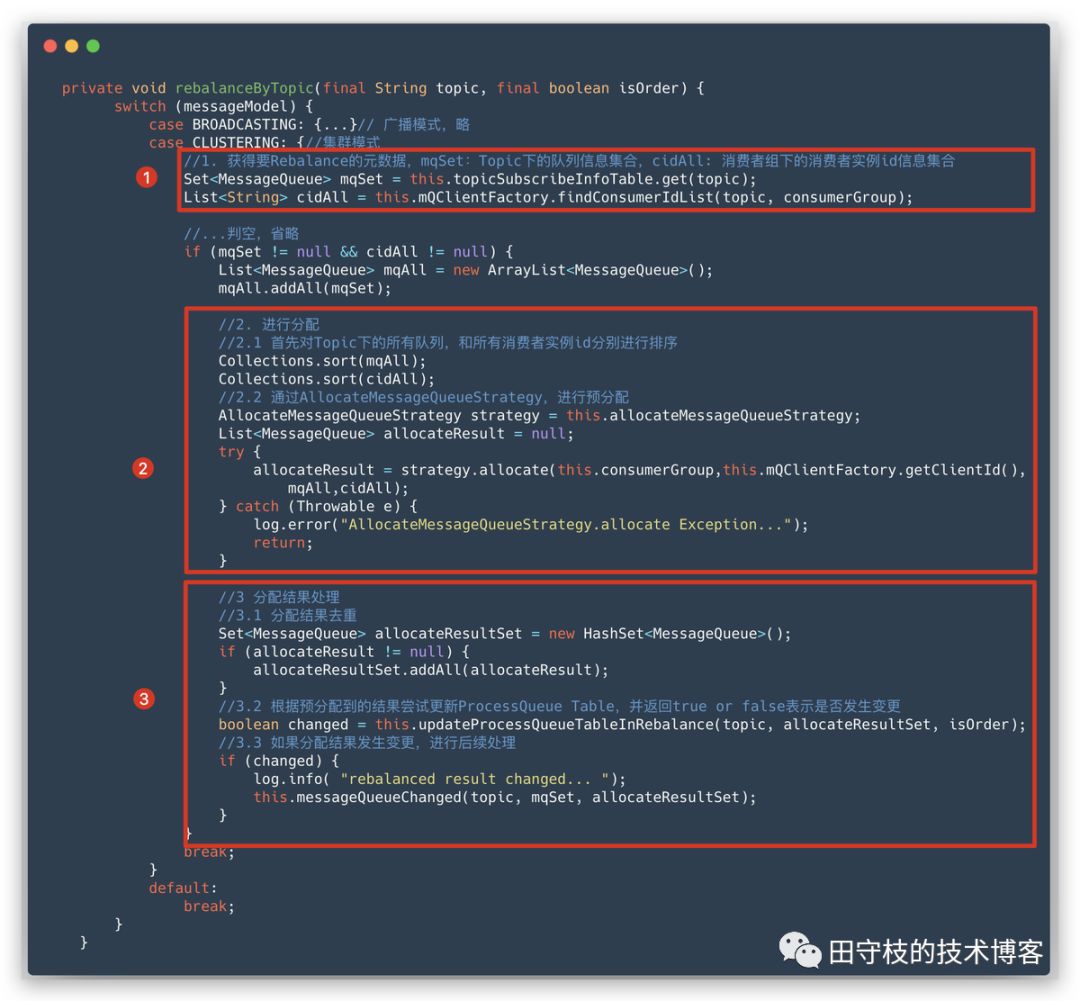Click the 'case CLUSTERING: {' line
The width and height of the screenshot is (1080, 1001).
(264, 143)
